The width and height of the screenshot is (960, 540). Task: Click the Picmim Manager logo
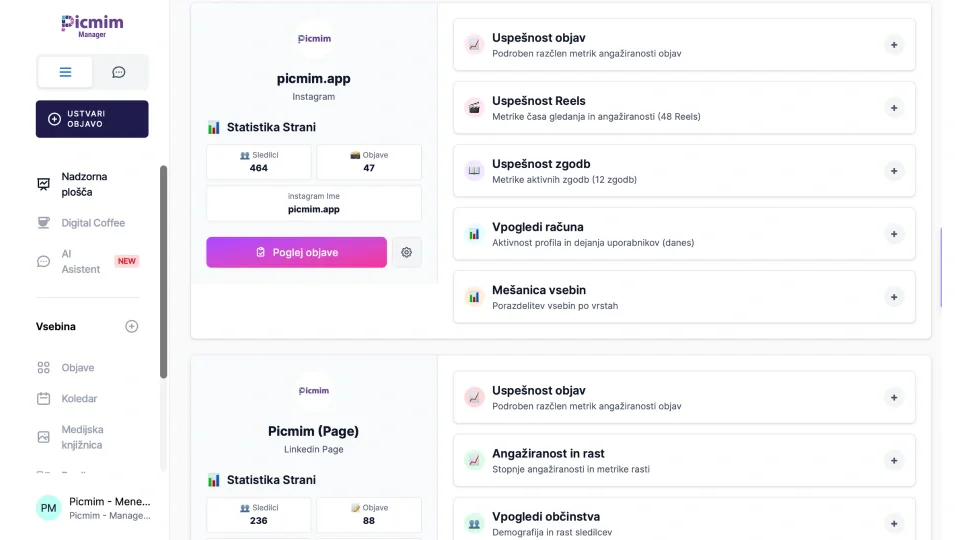pyautogui.click(x=91, y=26)
